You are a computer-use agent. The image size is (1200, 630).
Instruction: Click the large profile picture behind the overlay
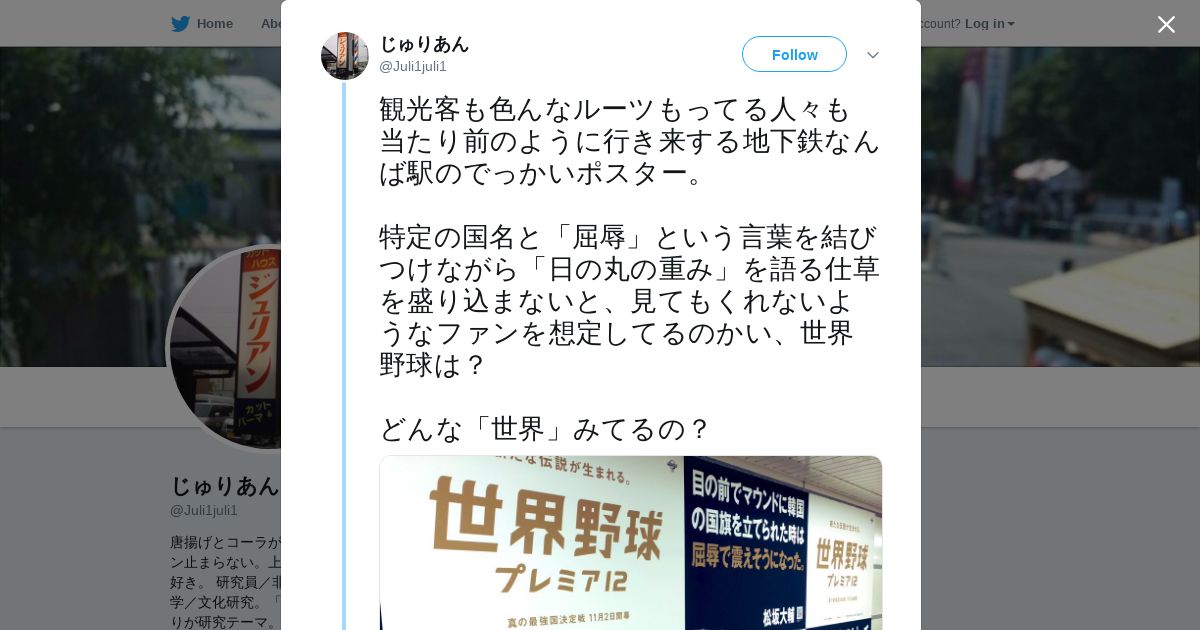pos(225,348)
